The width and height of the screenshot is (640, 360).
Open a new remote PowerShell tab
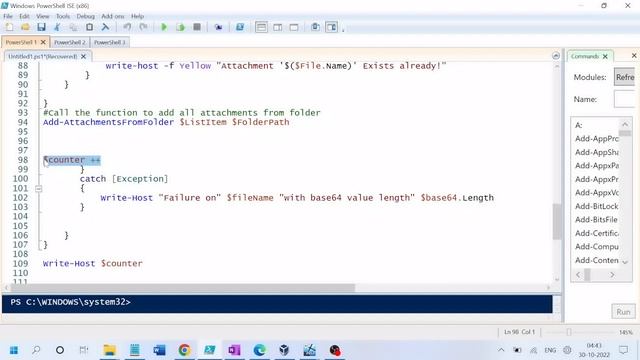point(218,27)
